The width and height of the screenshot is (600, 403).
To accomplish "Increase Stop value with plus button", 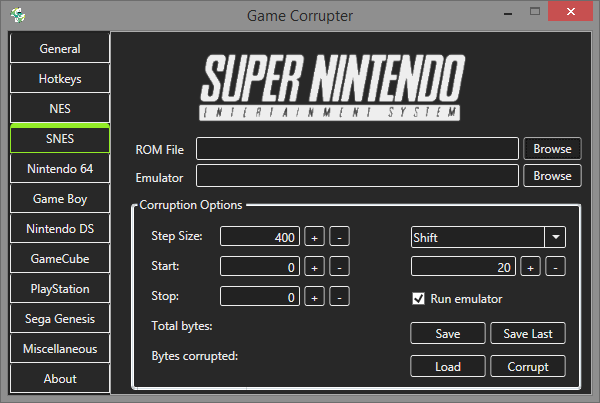I will (x=315, y=296).
